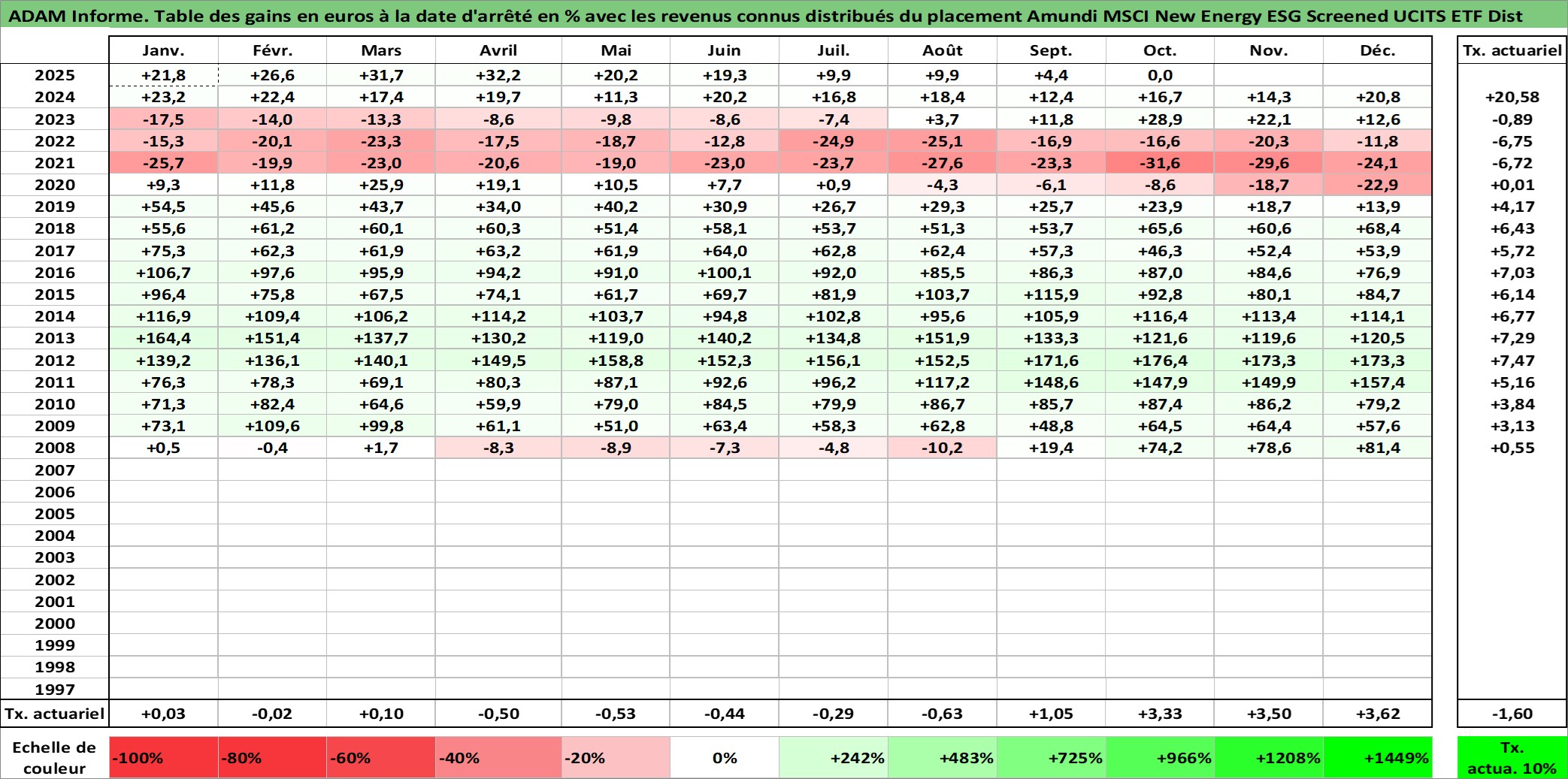Click the 2008 row label
The image size is (1568, 779).
click(x=55, y=448)
